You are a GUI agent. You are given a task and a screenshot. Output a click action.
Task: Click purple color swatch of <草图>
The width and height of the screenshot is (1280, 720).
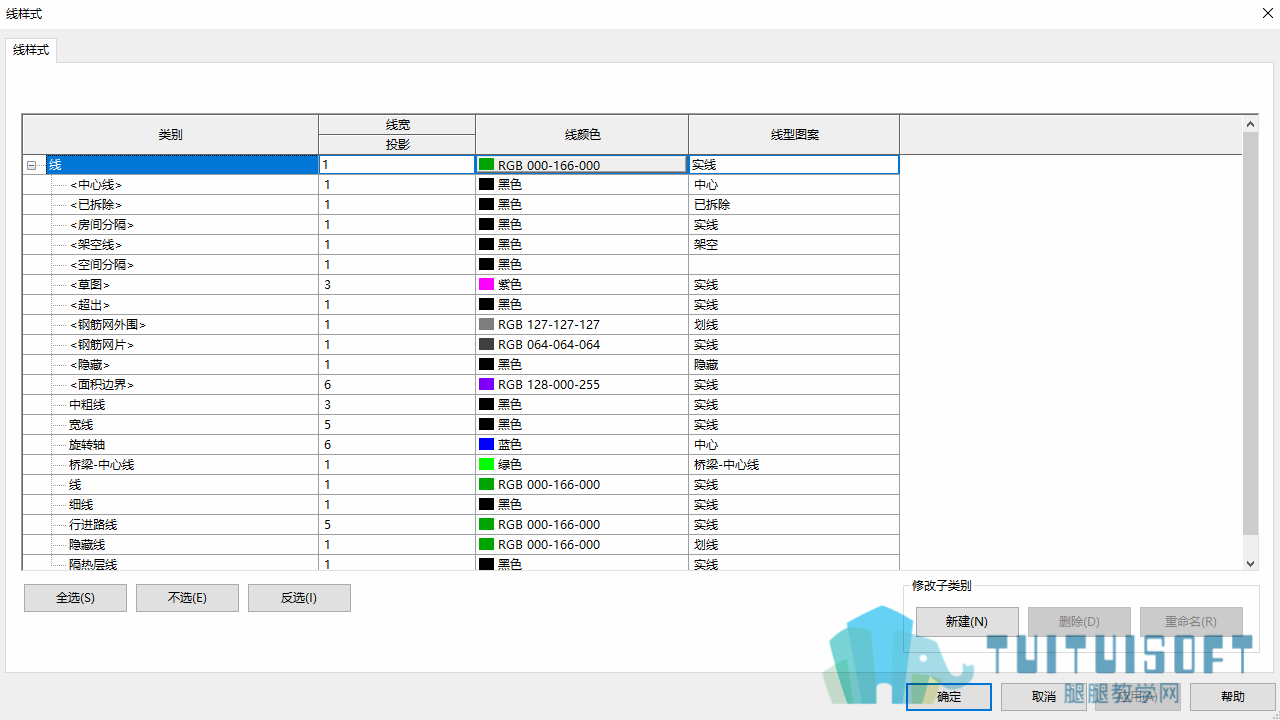(x=487, y=285)
